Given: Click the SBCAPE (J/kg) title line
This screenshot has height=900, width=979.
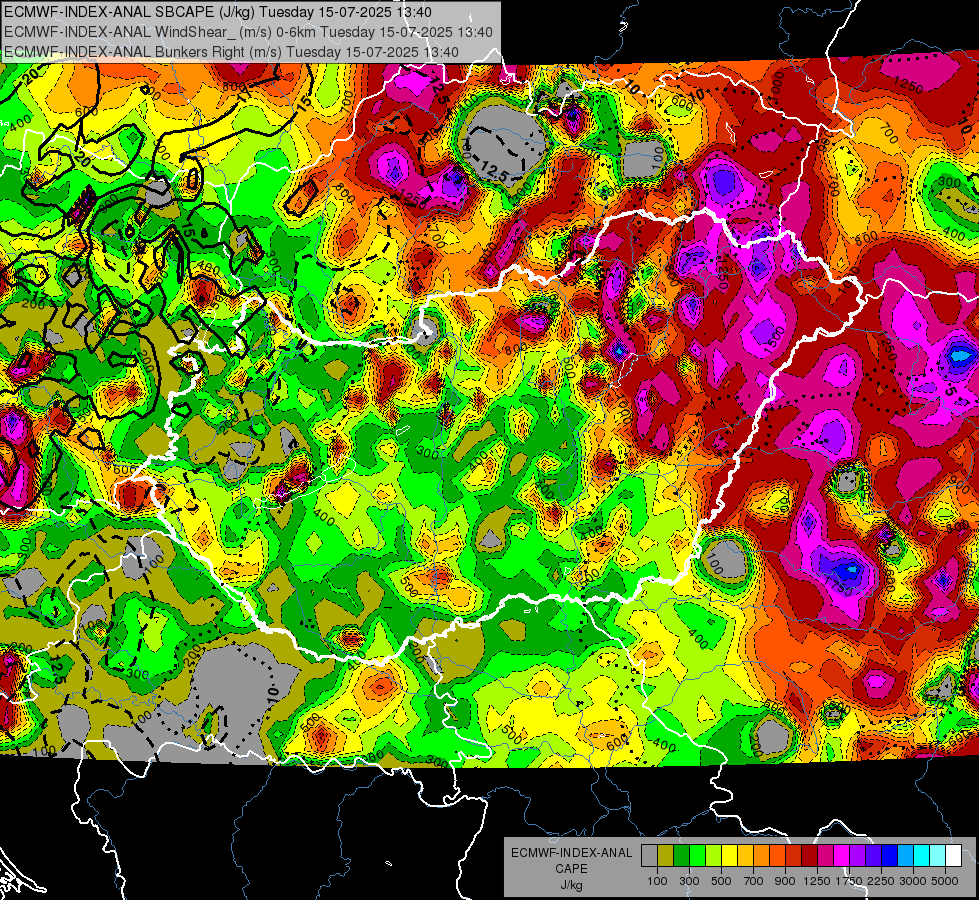Looking at the screenshot, I should click(217, 12).
